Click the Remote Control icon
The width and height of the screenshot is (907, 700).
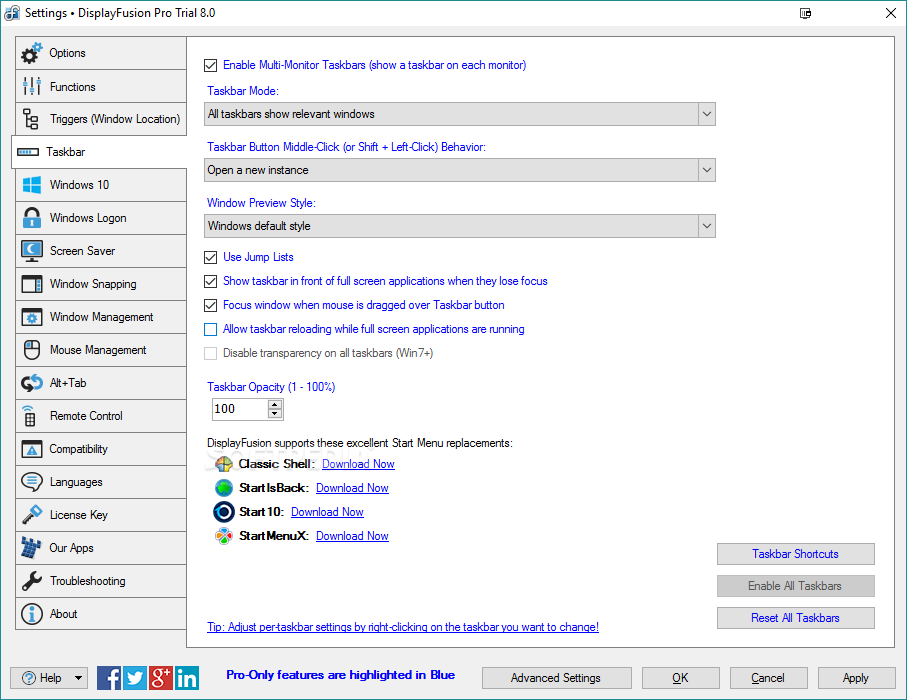[30, 416]
